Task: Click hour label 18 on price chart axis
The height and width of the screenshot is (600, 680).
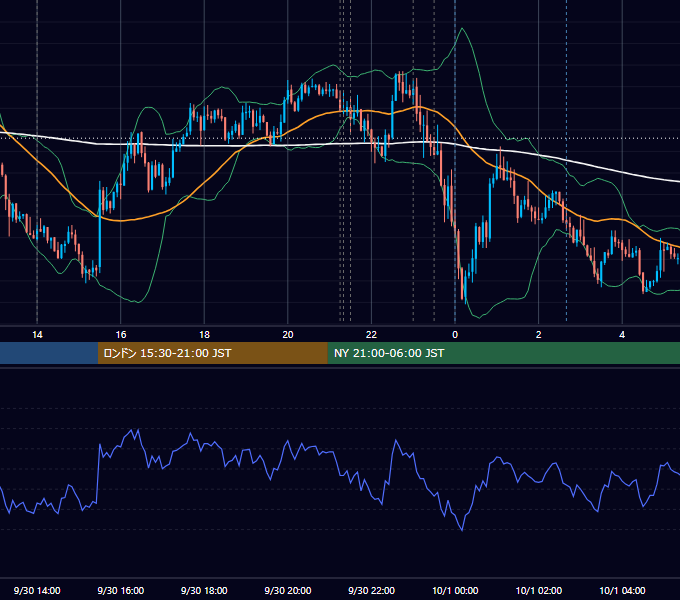Action: (x=204, y=335)
